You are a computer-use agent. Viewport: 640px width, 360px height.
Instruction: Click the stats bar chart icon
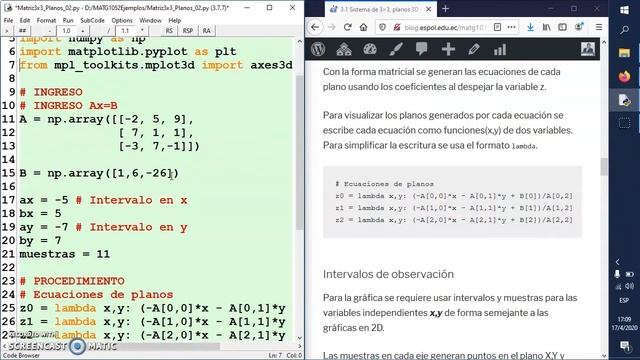pyautogui.click(x=500, y=49)
